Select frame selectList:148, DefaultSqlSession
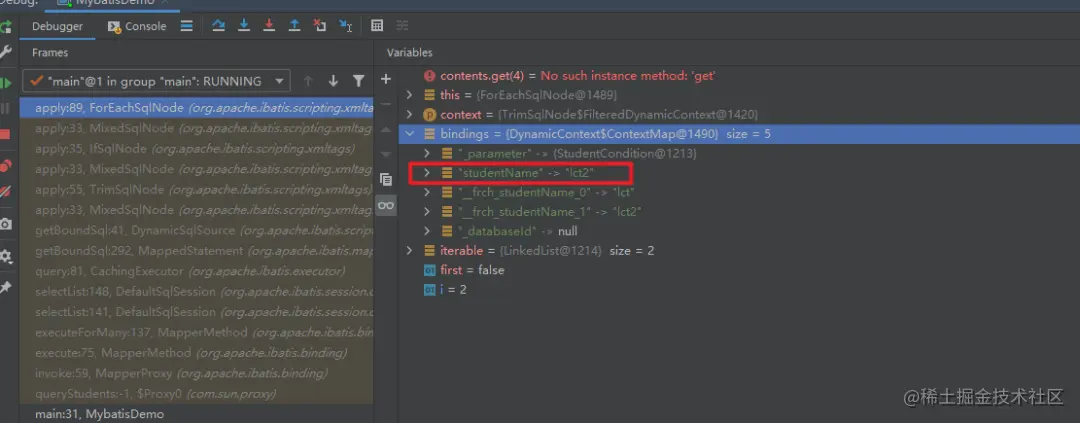This screenshot has height=423, width=1080. click(x=196, y=291)
